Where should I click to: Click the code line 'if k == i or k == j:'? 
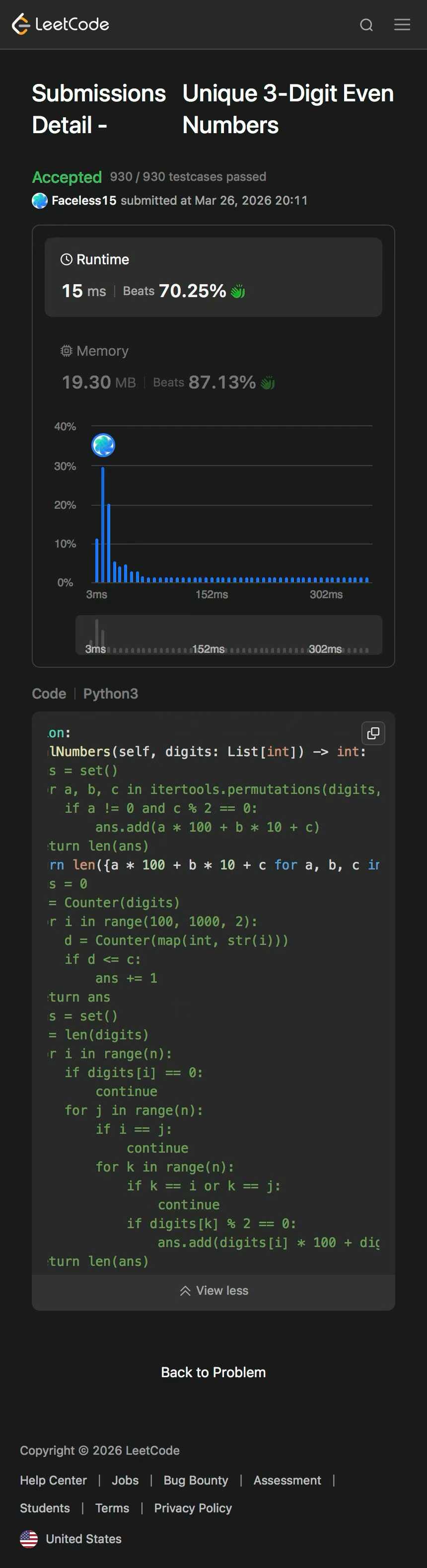coord(204,1186)
